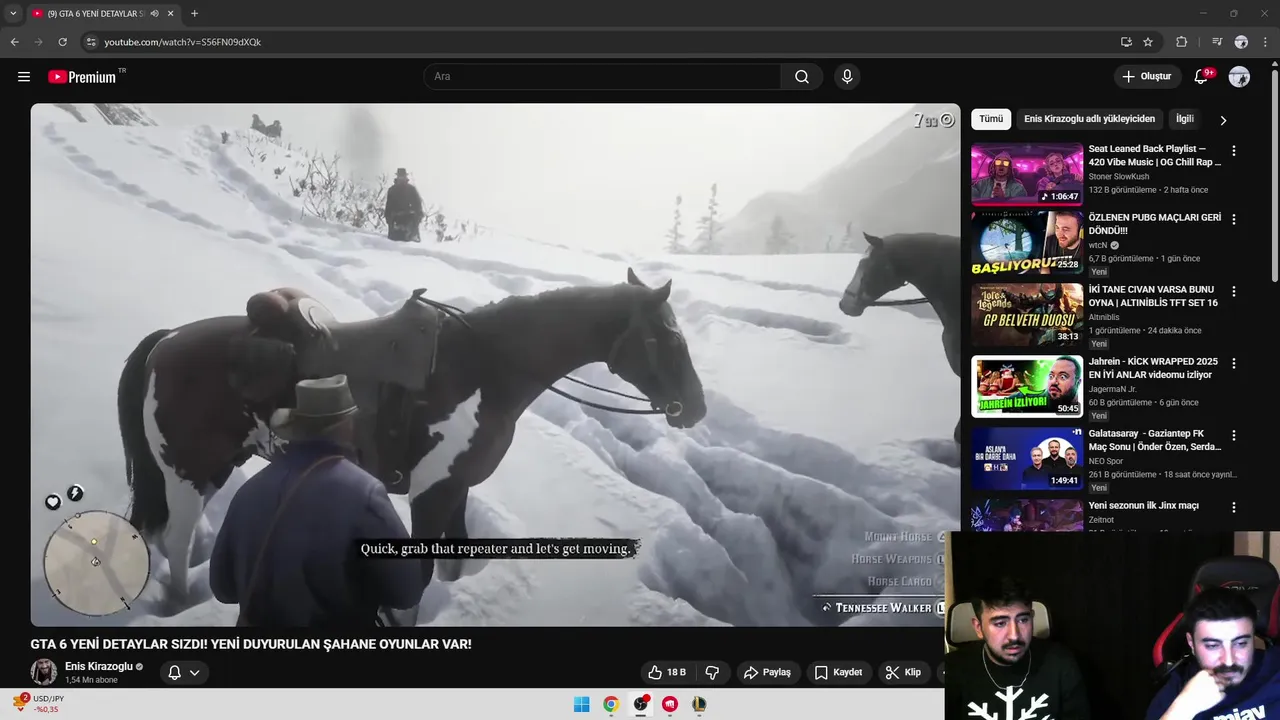The width and height of the screenshot is (1280, 720).
Task: Create a clip with Klip button
Action: (x=903, y=673)
